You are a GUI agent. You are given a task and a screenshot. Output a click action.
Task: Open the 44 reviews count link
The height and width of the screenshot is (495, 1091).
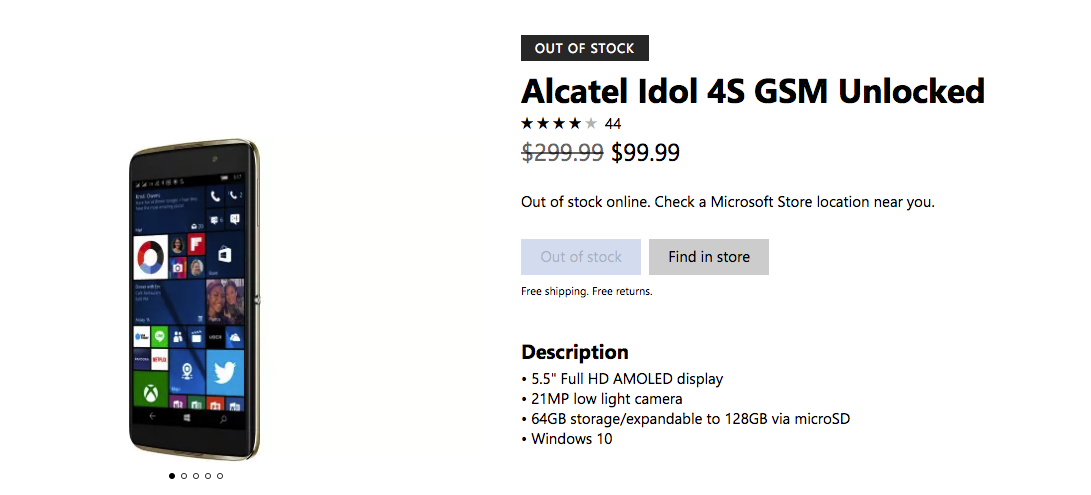[613, 124]
